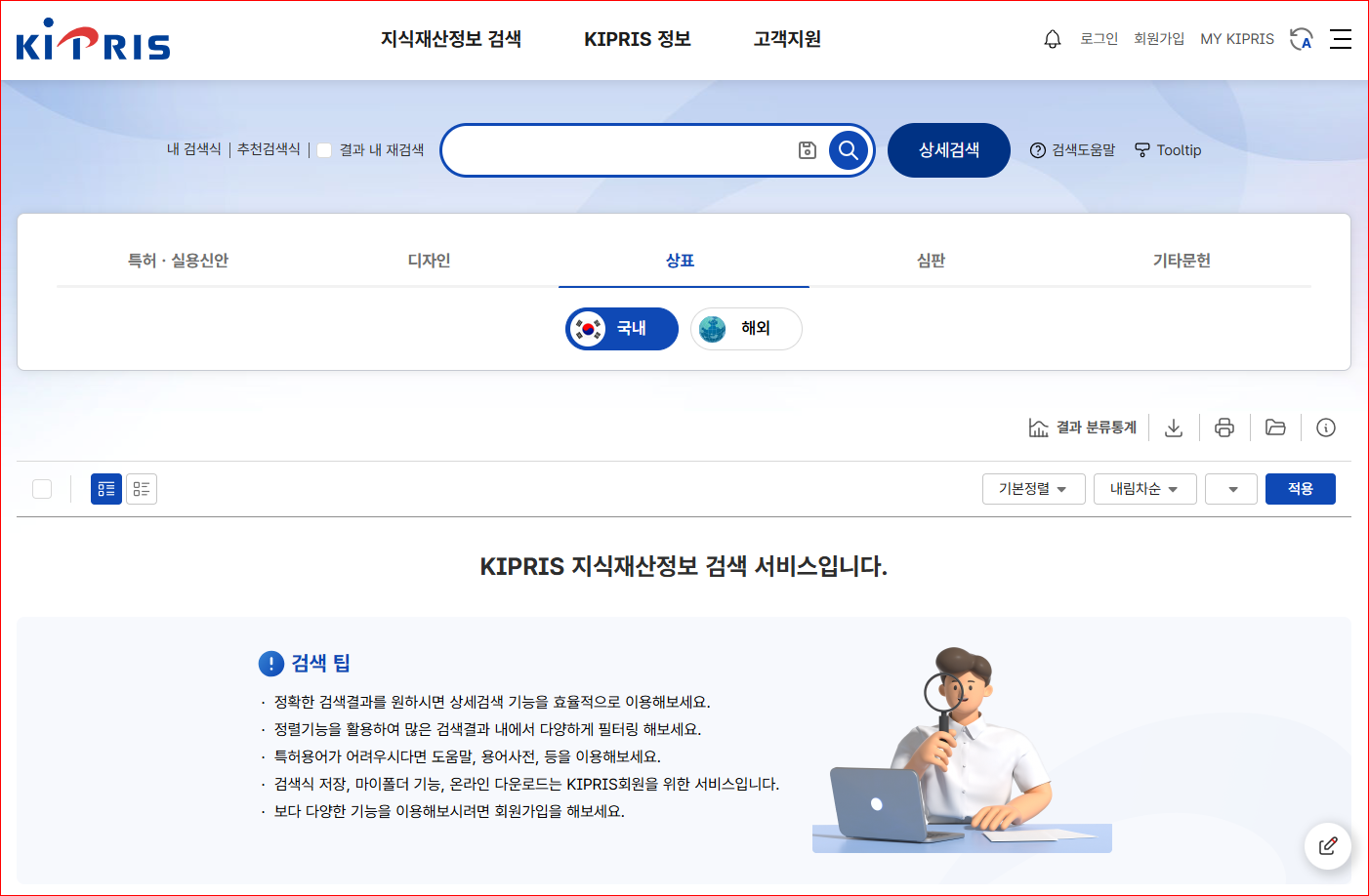This screenshot has height=896, width=1369.
Task: Open the 내림차순 order dropdown
Action: click(1144, 489)
